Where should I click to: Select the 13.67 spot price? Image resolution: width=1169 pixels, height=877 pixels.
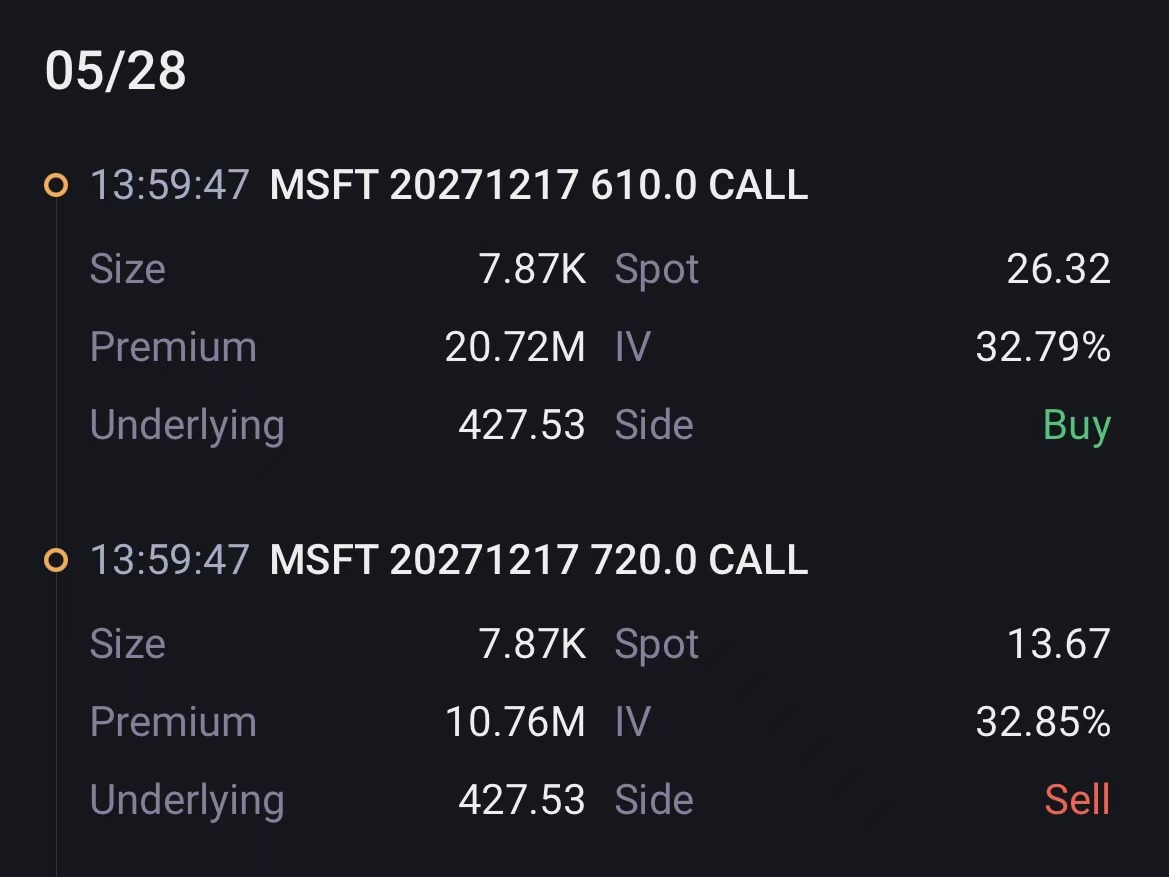[1059, 644]
